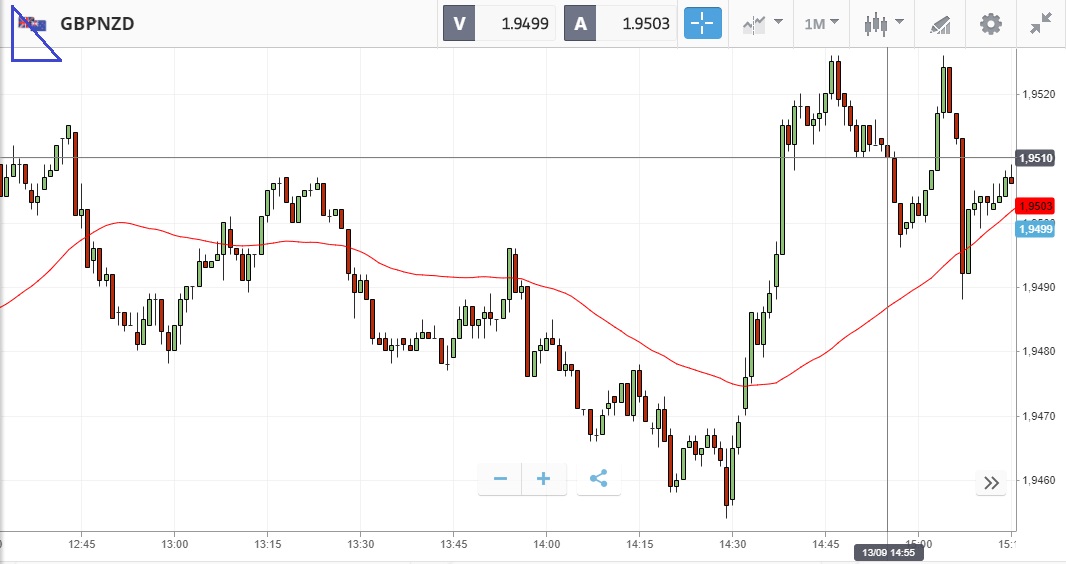Click the collapse chart arrows icon
Image resolution: width=1066 pixels, height=564 pixels.
(1041, 23)
